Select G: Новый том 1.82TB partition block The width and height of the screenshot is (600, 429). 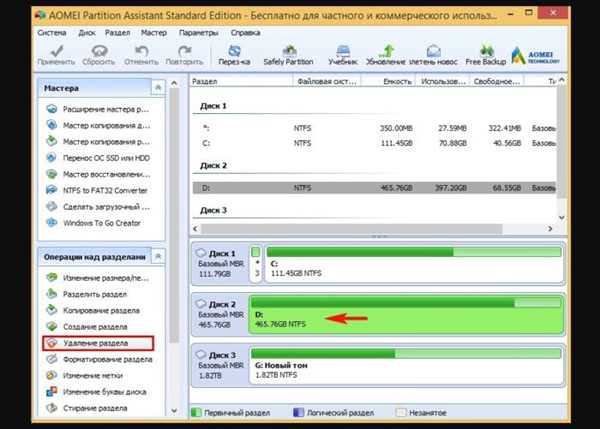(x=406, y=365)
